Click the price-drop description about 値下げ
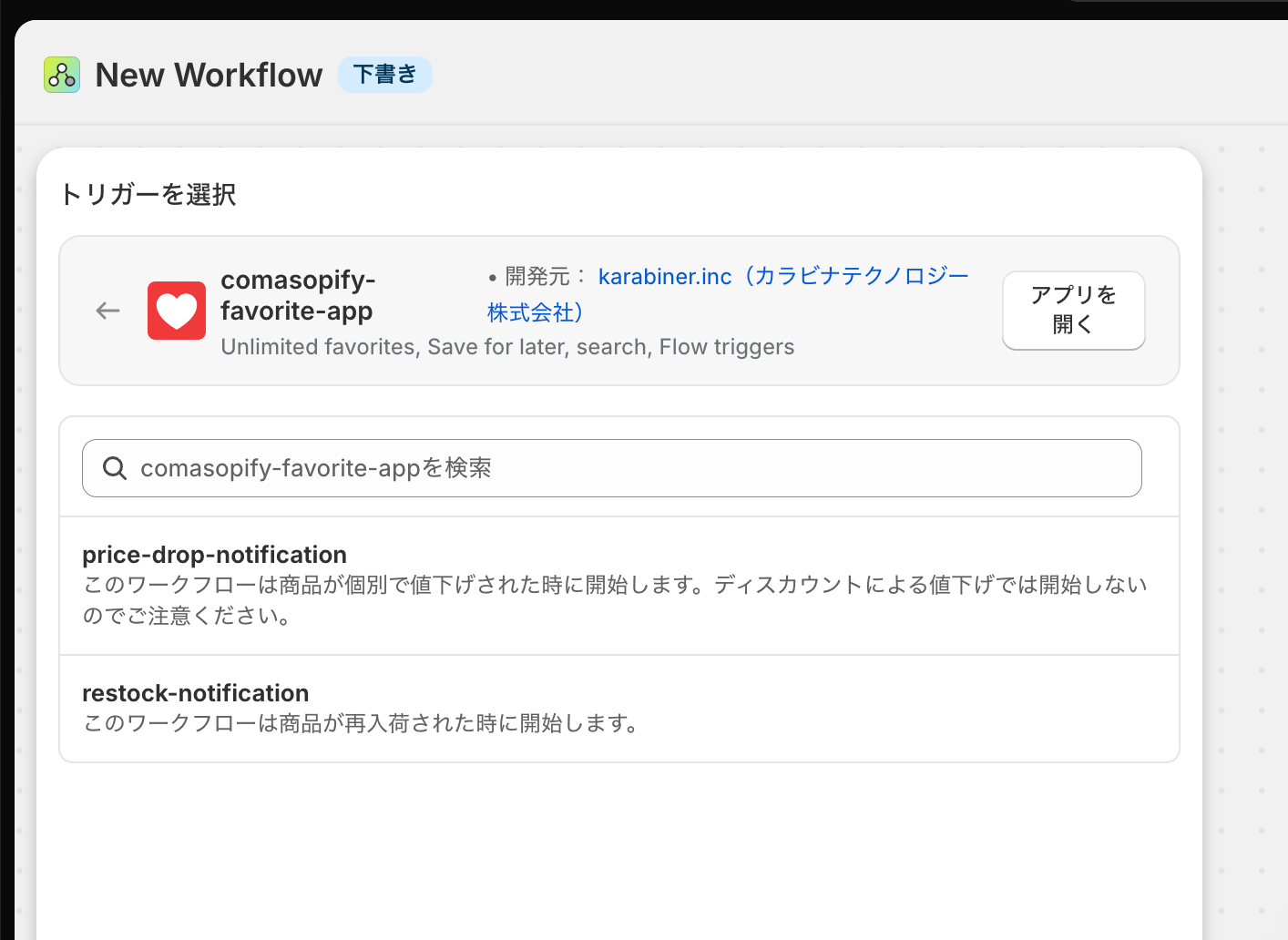 [615, 600]
